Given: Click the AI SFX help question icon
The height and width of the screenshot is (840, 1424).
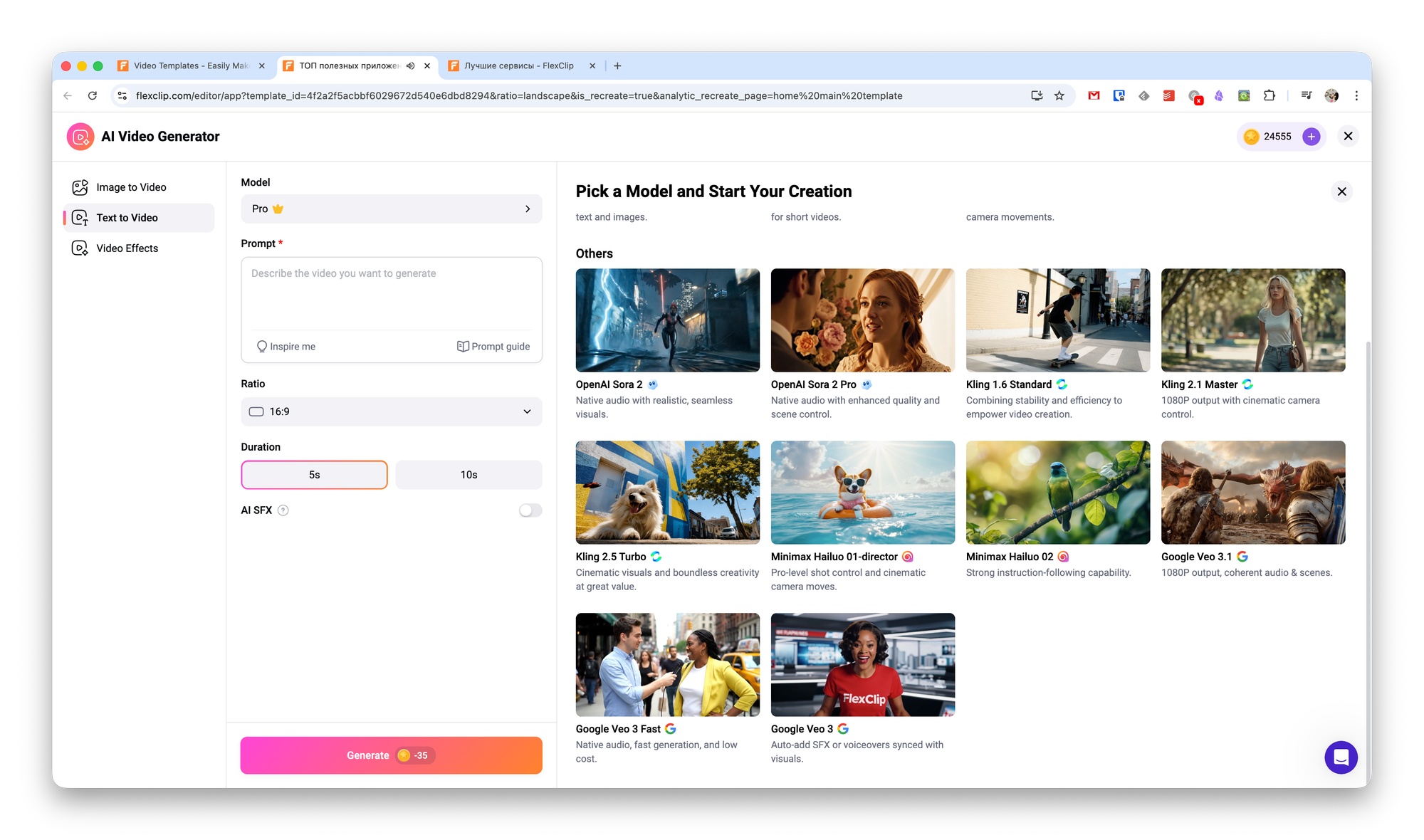Looking at the screenshot, I should coord(283,510).
